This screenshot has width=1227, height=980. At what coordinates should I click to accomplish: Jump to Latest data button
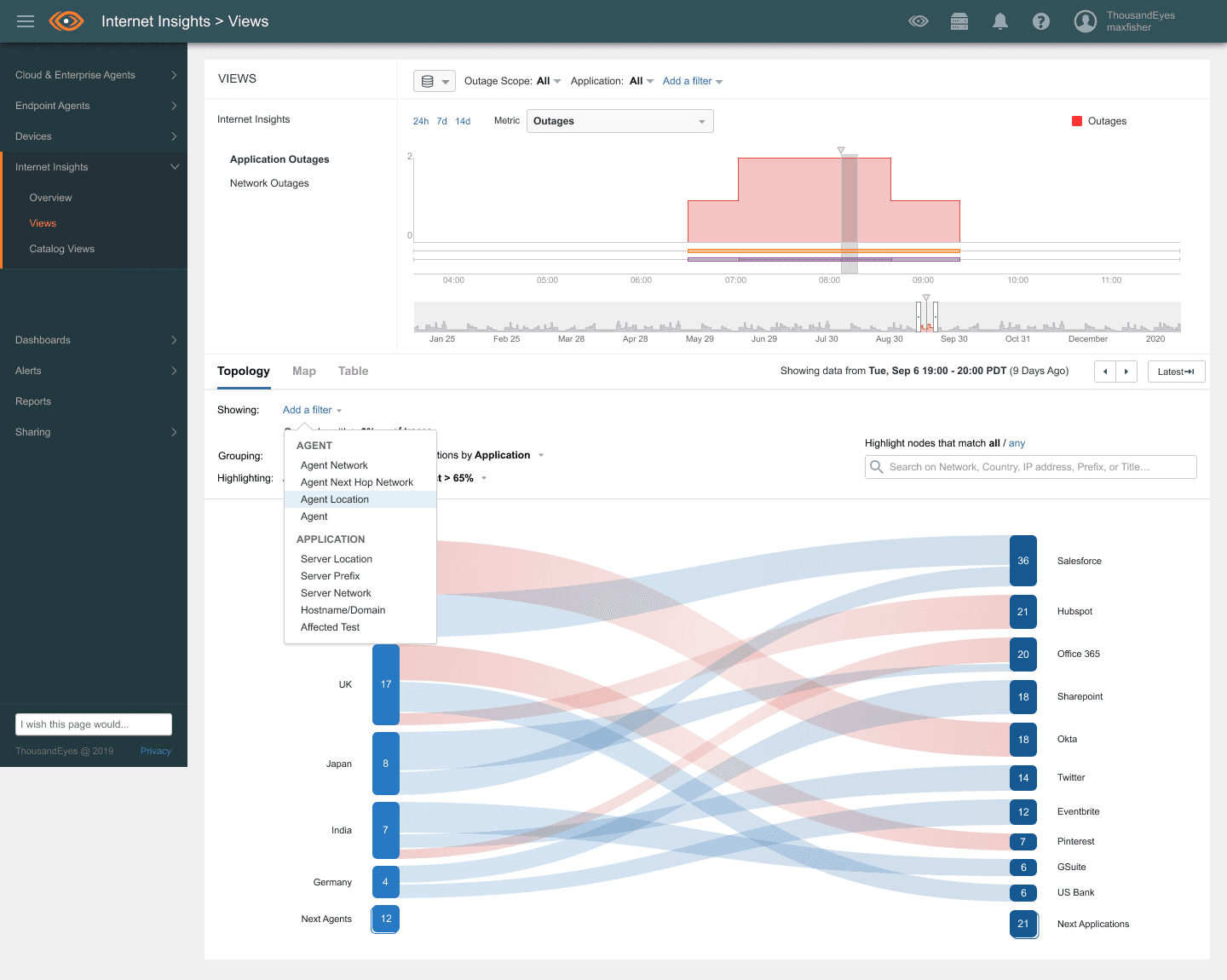coord(1176,372)
